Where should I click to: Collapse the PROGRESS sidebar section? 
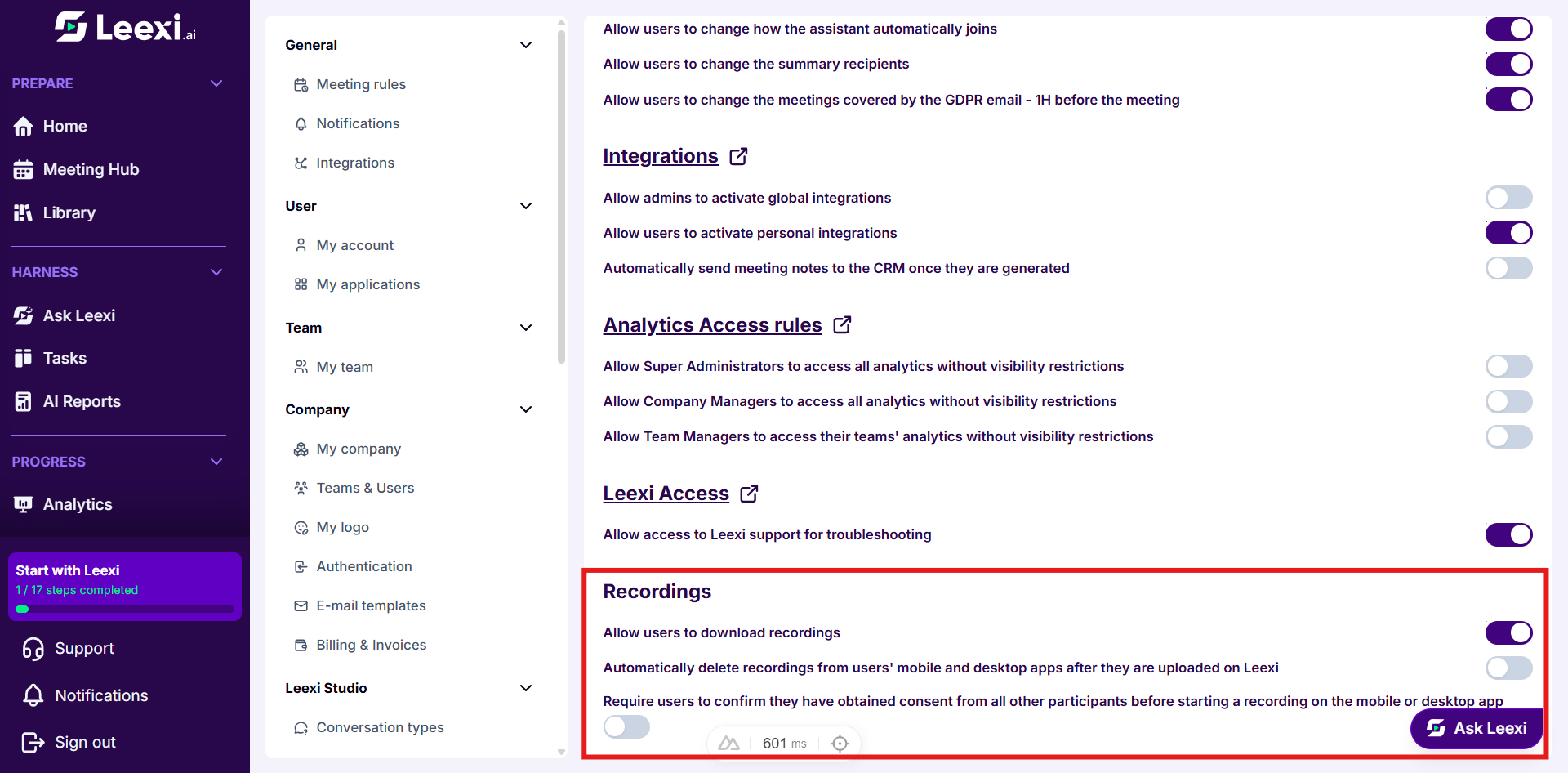(216, 462)
